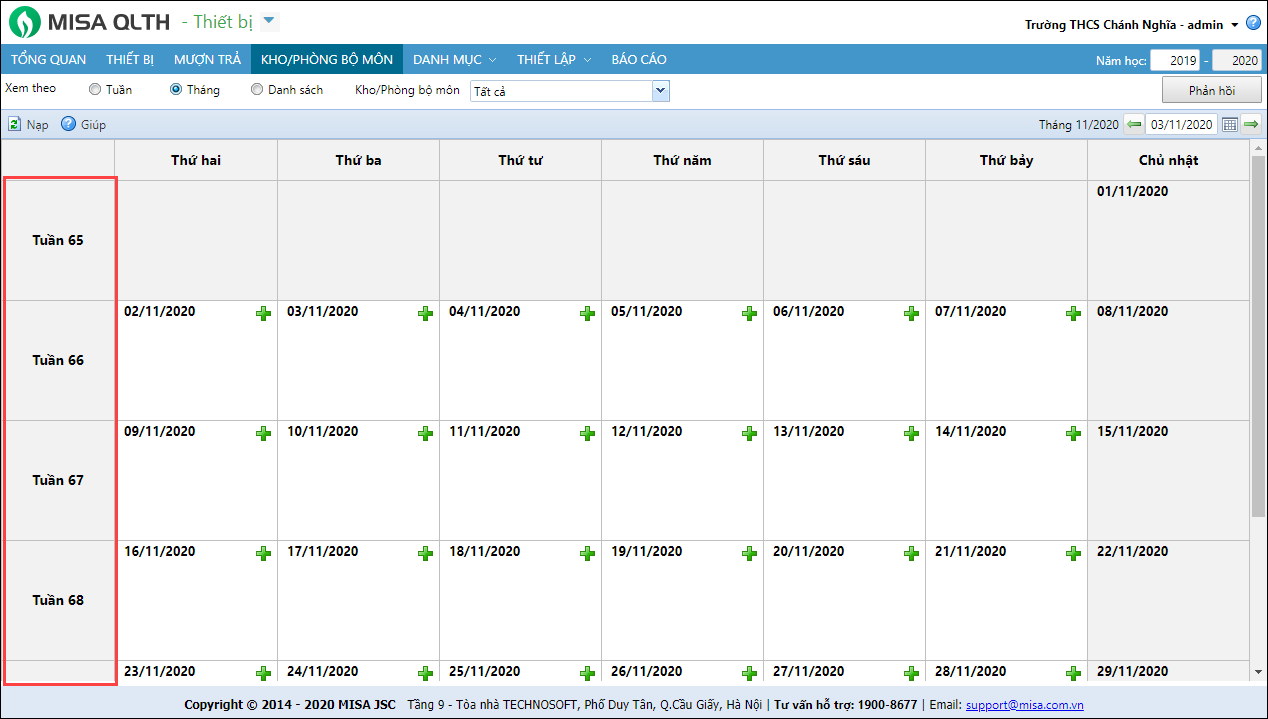Add entry on 04/11/2020 with plus icon
The width and height of the screenshot is (1268, 719).
pos(587,313)
